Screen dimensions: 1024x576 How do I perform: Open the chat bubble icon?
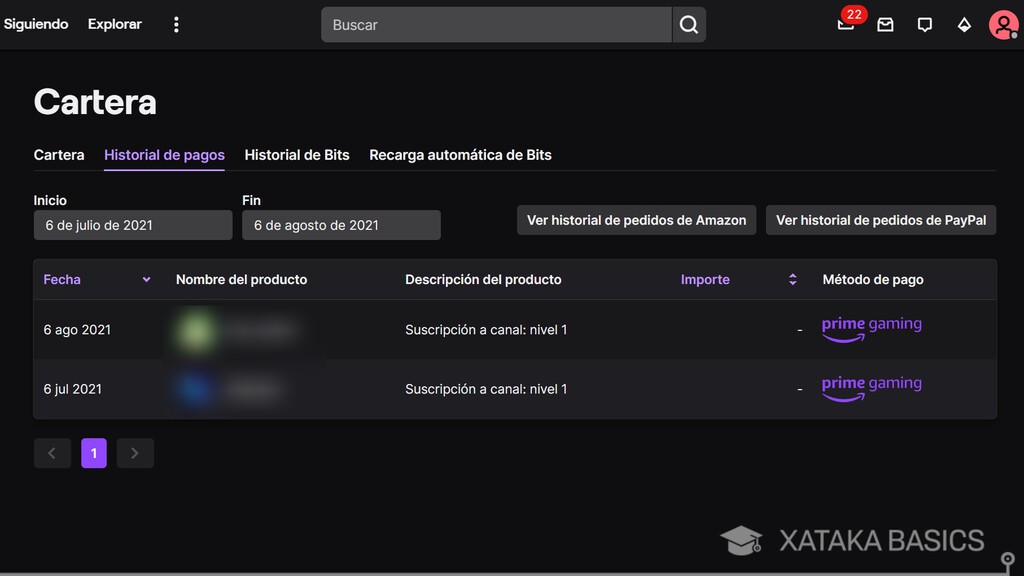(924, 24)
